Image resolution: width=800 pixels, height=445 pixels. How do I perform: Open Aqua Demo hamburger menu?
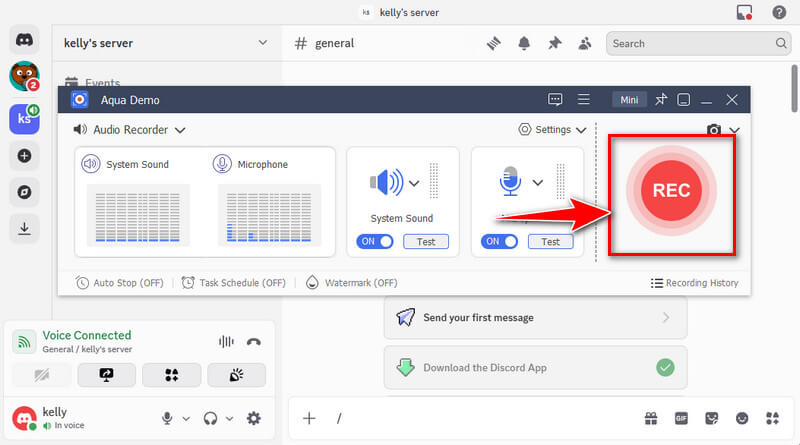click(x=584, y=100)
